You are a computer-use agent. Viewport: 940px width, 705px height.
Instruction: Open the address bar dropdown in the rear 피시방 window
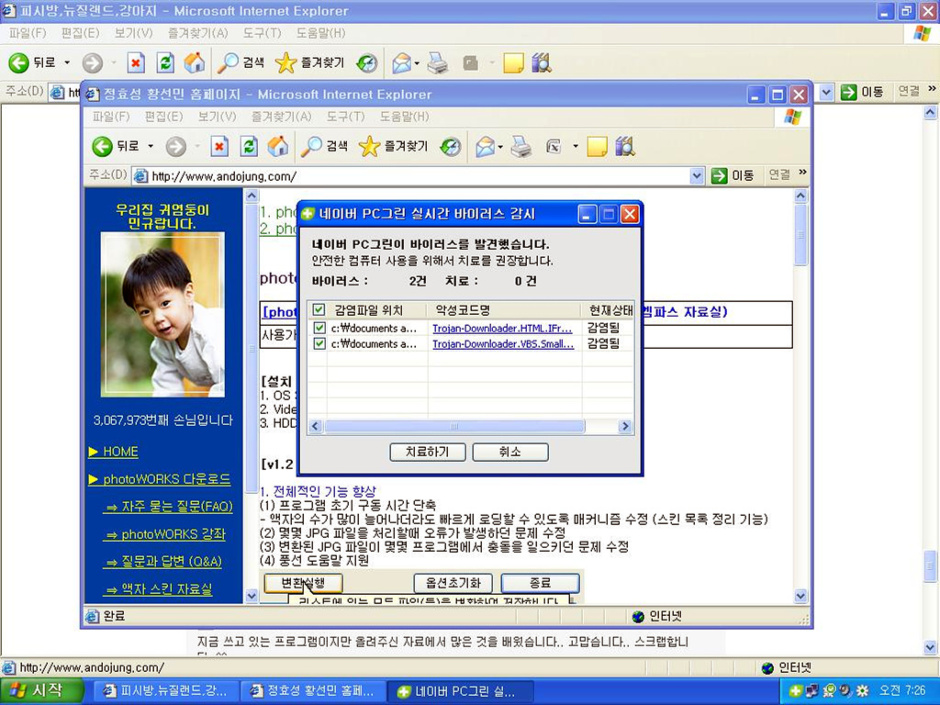(827, 92)
